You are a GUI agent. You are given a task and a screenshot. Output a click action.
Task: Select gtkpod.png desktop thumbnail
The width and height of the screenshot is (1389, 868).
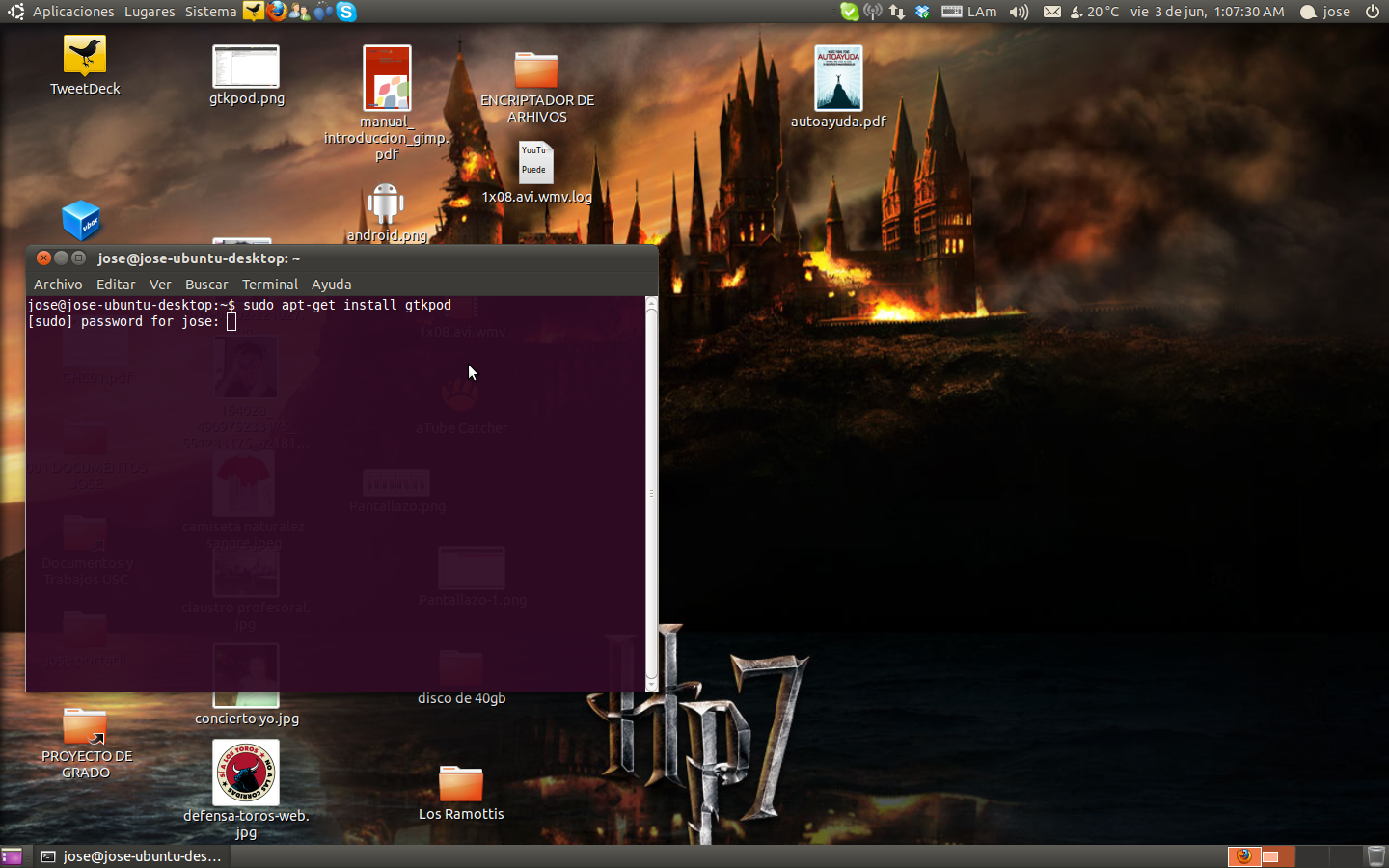pyautogui.click(x=246, y=67)
